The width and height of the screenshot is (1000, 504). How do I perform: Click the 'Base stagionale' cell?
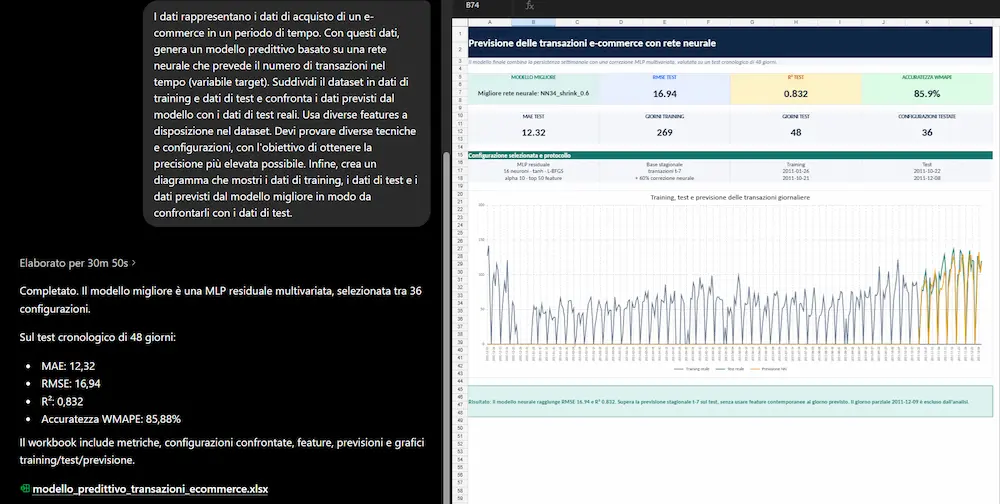[x=665, y=164]
